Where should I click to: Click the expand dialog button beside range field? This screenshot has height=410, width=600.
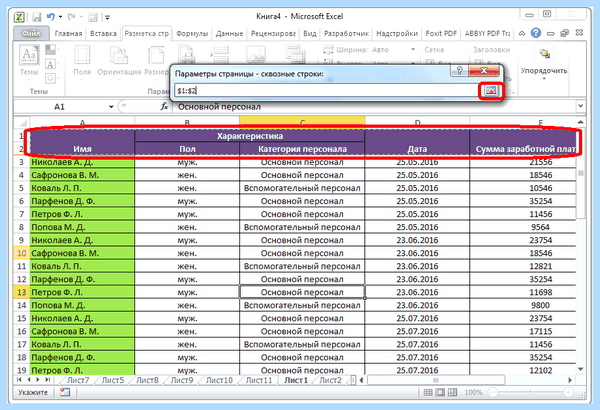(491, 91)
